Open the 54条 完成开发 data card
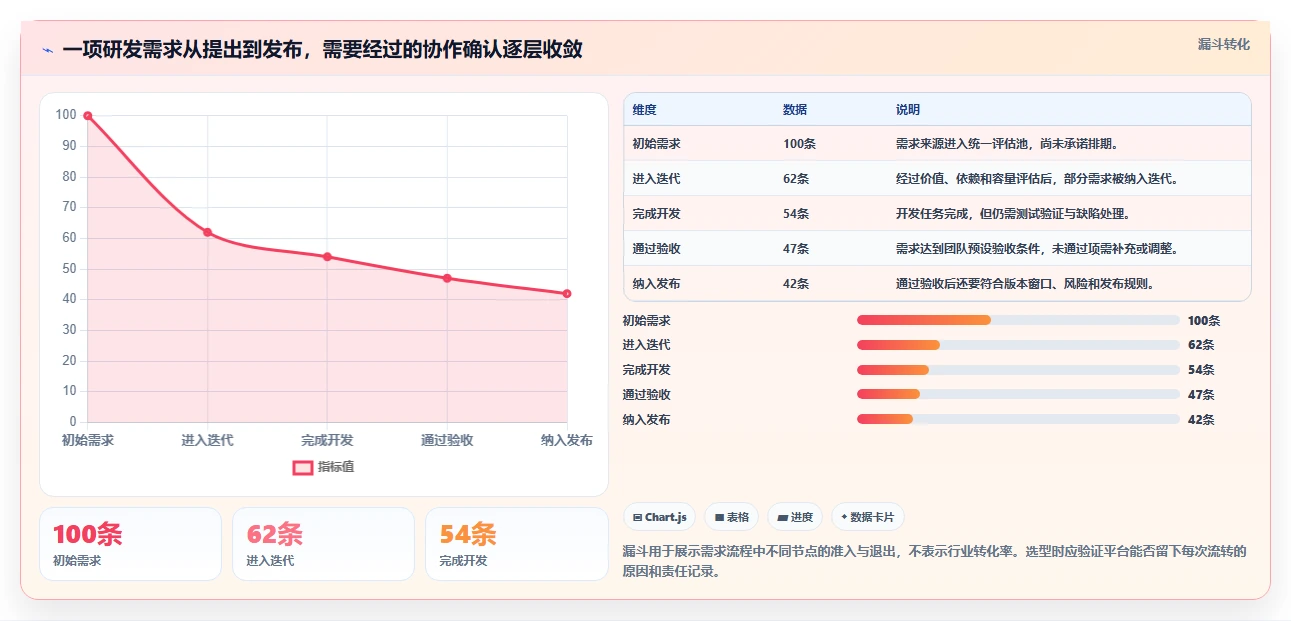The width and height of the screenshot is (1291, 621). (x=517, y=544)
